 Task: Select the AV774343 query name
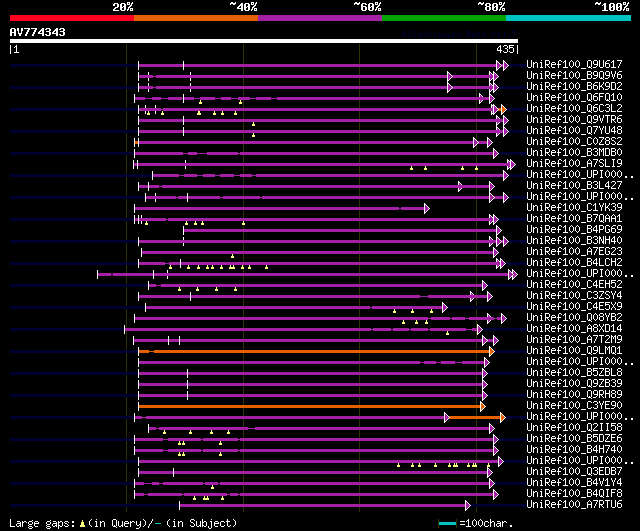pyautogui.click(x=38, y=32)
